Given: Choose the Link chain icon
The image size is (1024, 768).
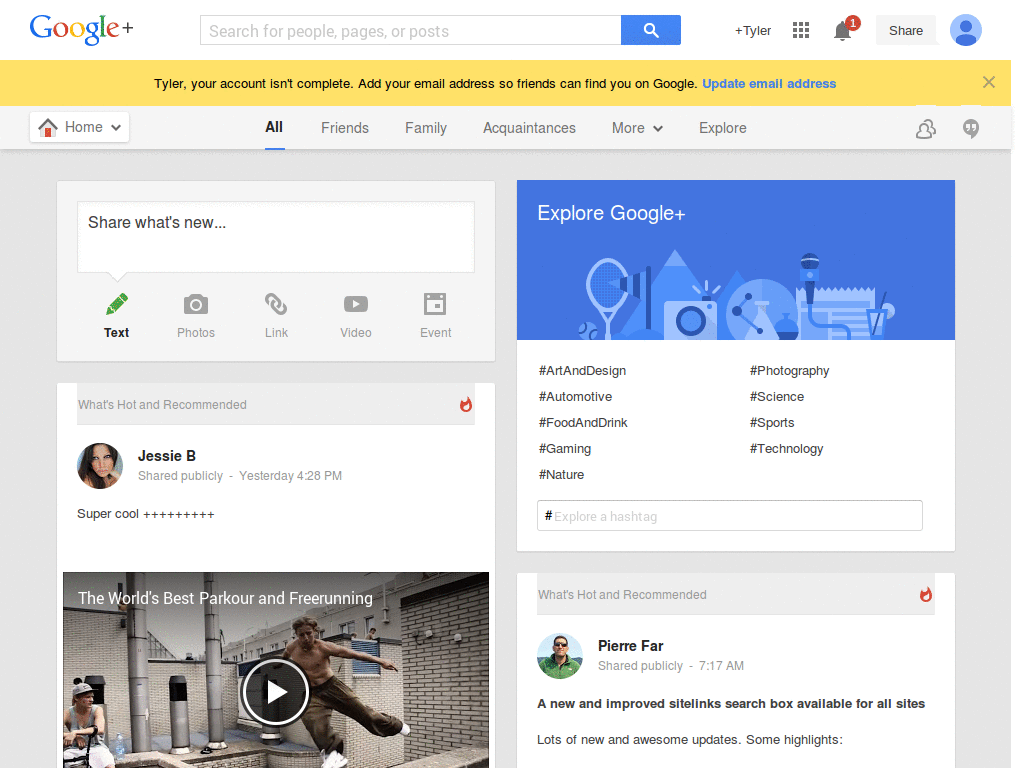Looking at the screenshot, I should [276, 304].
